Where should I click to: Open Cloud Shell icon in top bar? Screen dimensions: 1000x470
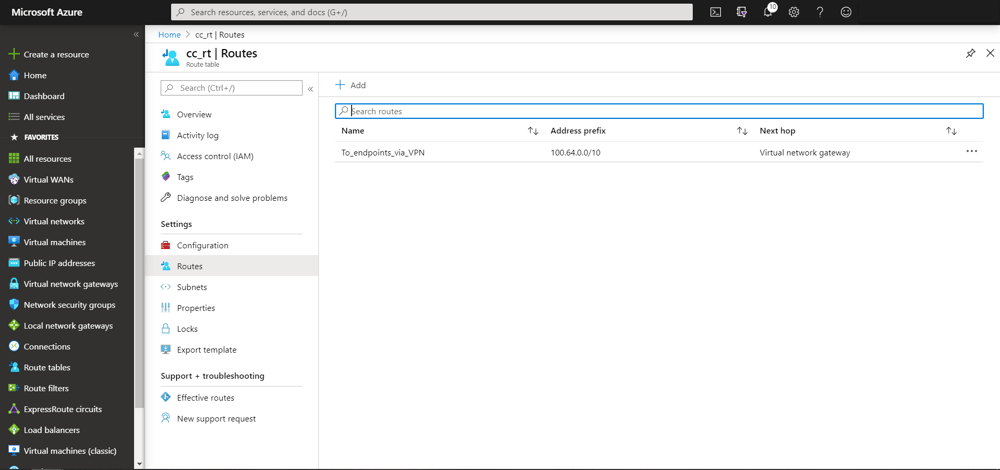(x=716, y=12)
